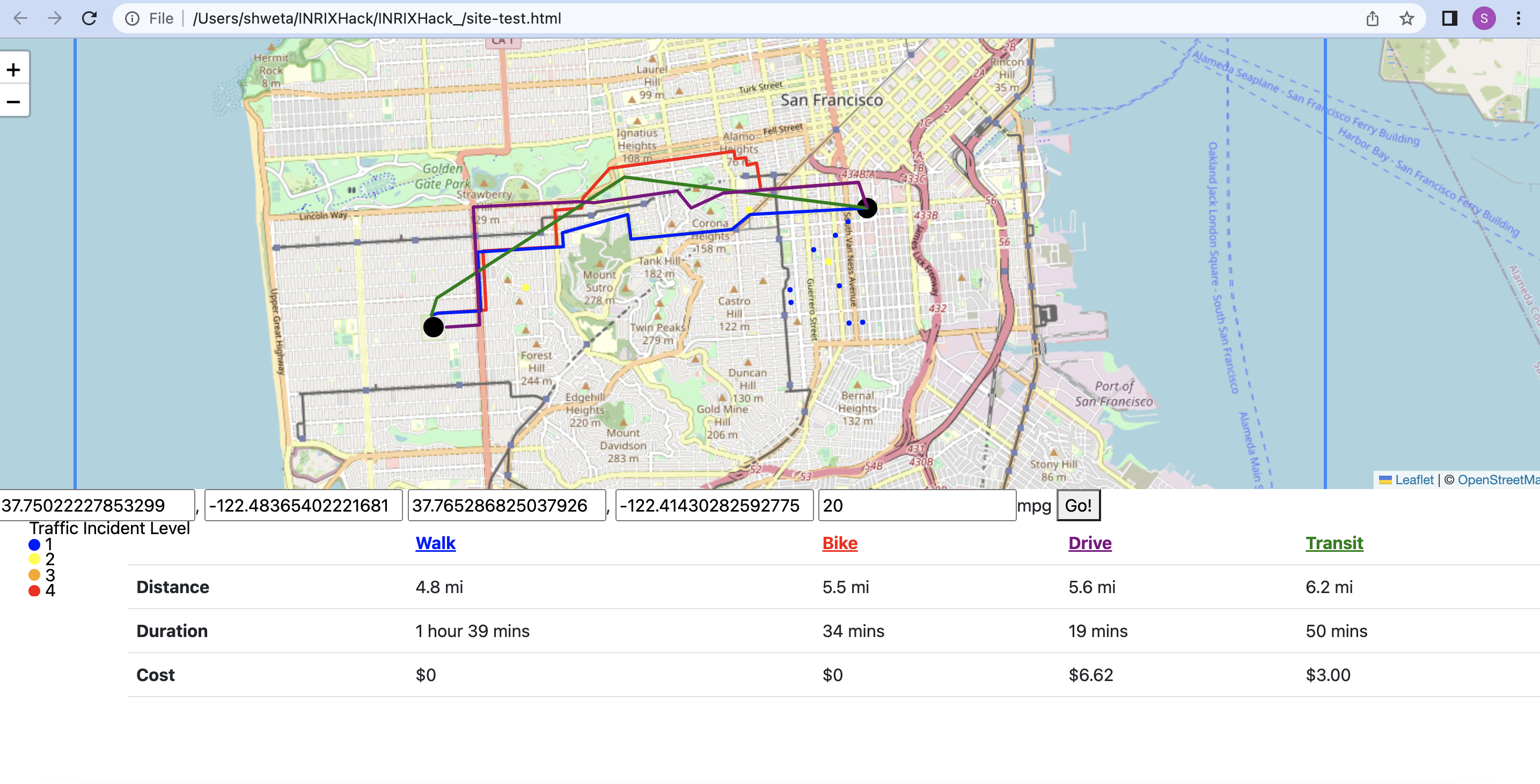
Task: Click the file info icon in the address bar
Action: pyautogui.click(x=132, y=19)
